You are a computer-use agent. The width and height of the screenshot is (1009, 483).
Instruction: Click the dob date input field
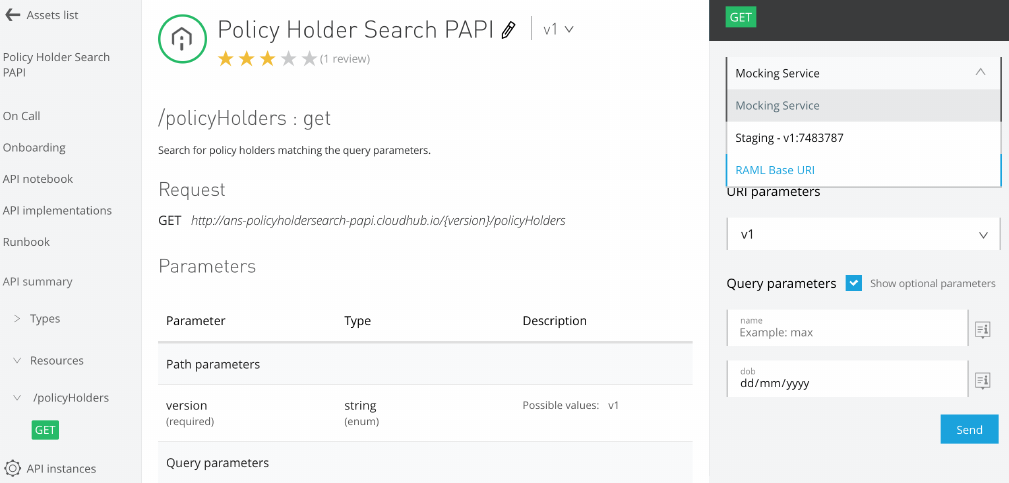[847, 381]
